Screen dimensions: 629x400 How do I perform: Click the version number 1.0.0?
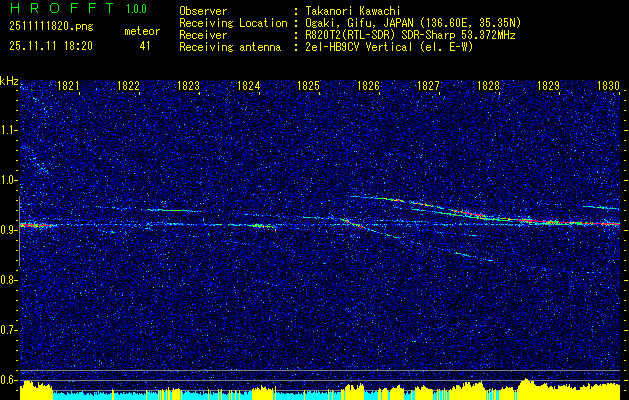[136, 9]
